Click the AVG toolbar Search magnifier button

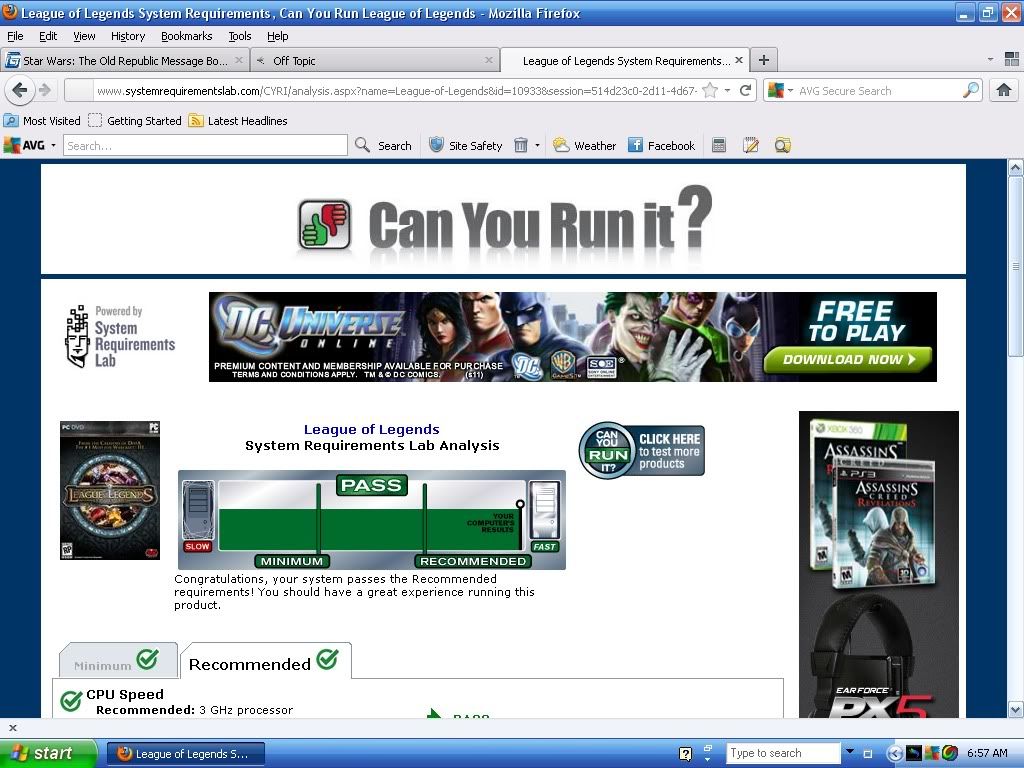pos(383,146)
